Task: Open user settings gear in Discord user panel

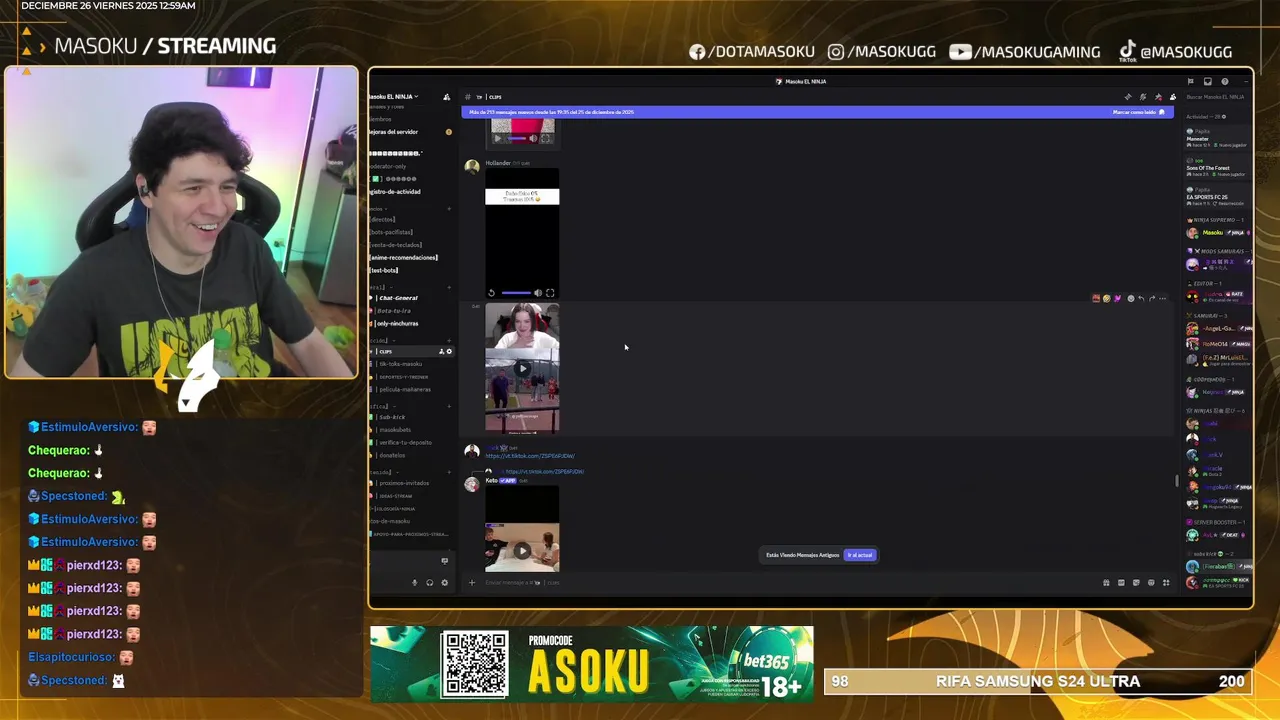Action: pyautogui.click(x=444, y=583)
